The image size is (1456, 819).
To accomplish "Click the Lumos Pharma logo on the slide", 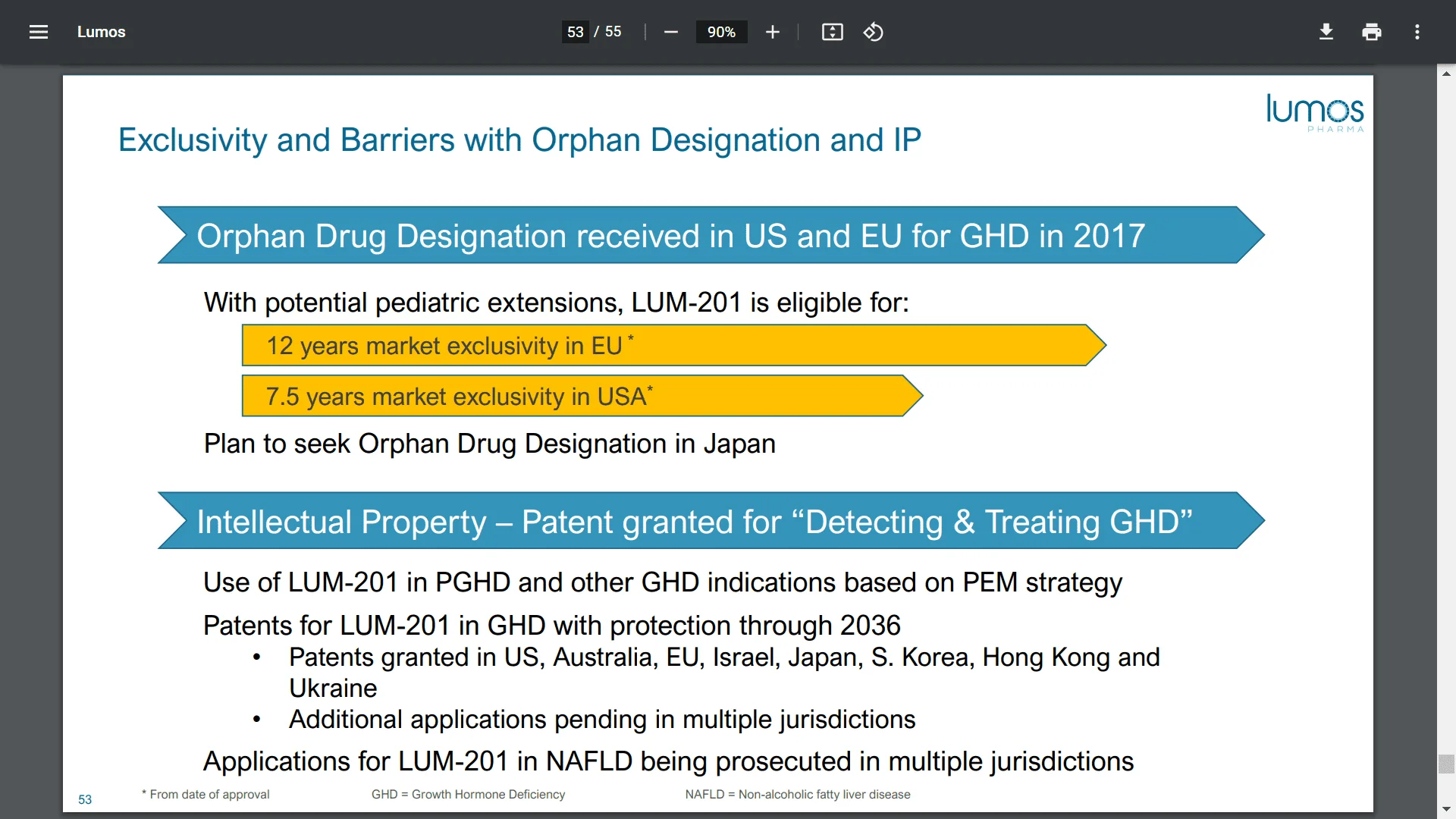I will (x=1314, y=112).
